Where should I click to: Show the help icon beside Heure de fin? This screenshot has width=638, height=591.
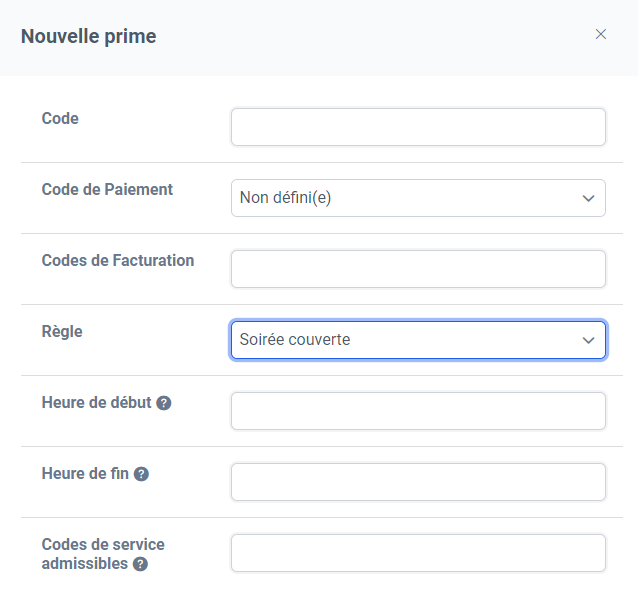[x=141, y=474]
